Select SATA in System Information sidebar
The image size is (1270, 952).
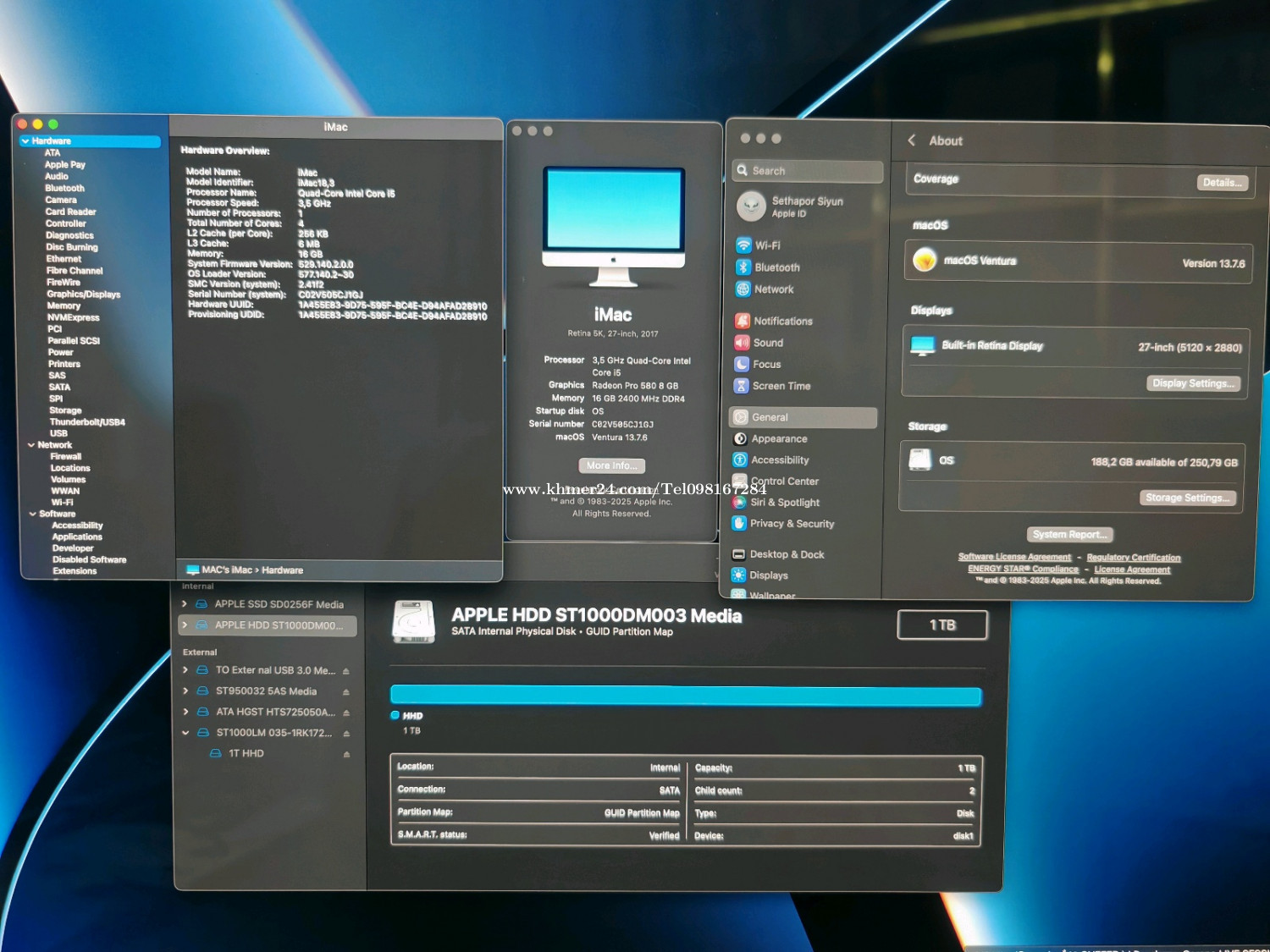[59, 388]
